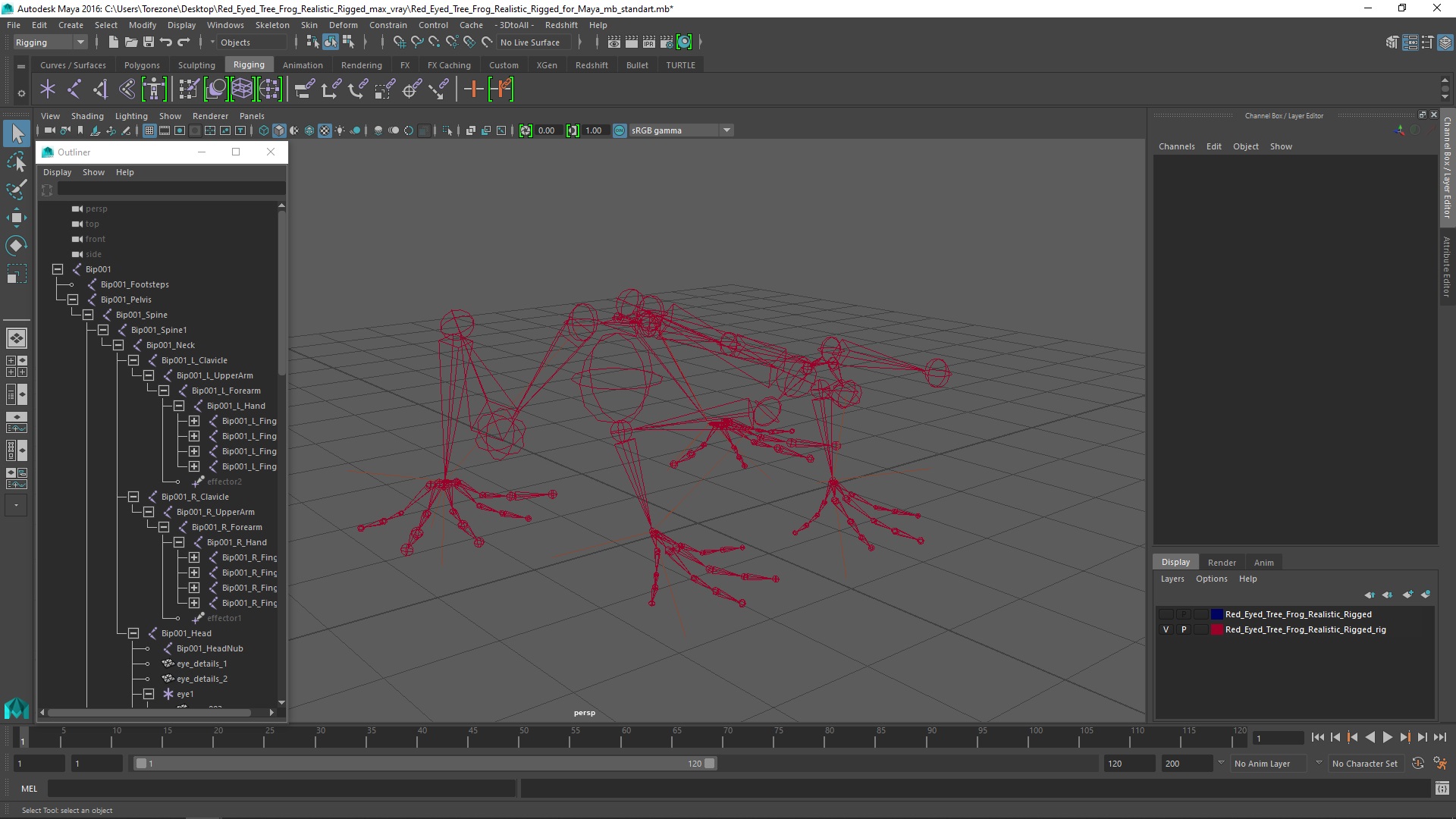Click the range slider bar end handle
The width and height of the screenshot is (1456, 819).
710,764
